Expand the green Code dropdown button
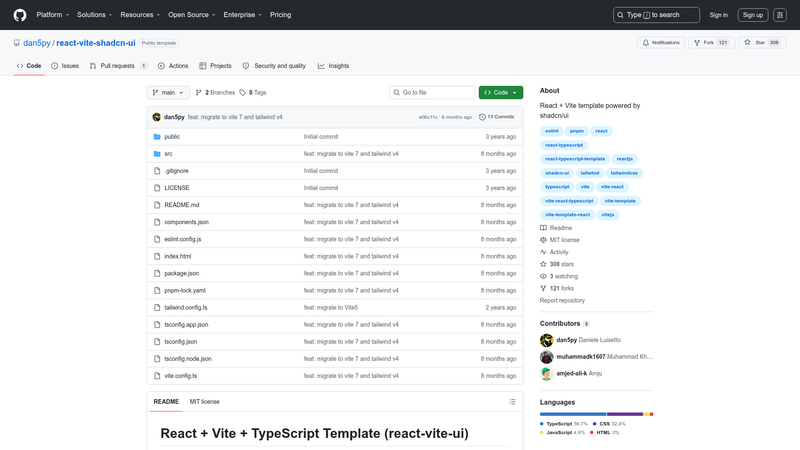The image size is (800, 450). pos(501,92)
